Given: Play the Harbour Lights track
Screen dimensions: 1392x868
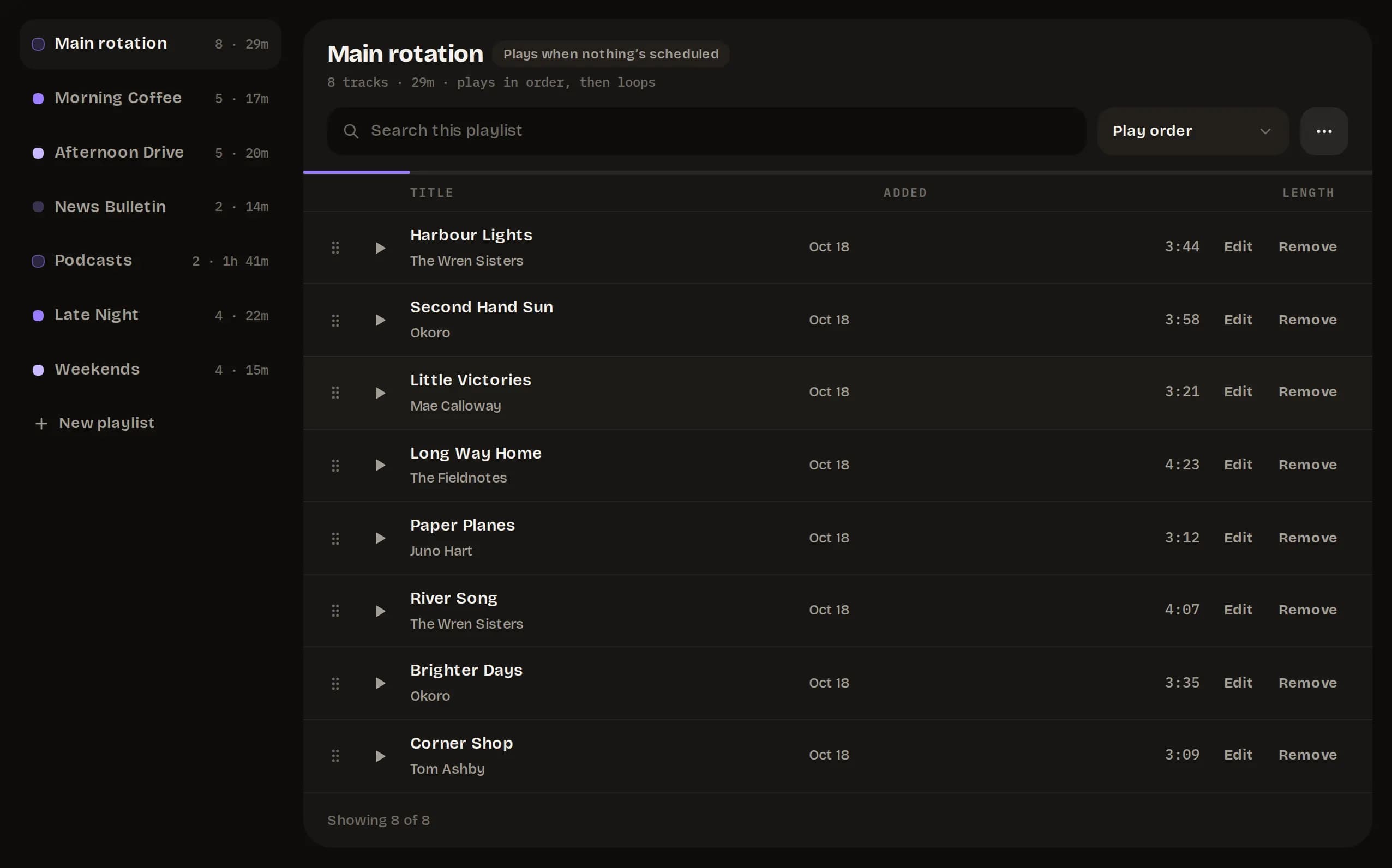Looking at the screenshot, I should (380, 248).
